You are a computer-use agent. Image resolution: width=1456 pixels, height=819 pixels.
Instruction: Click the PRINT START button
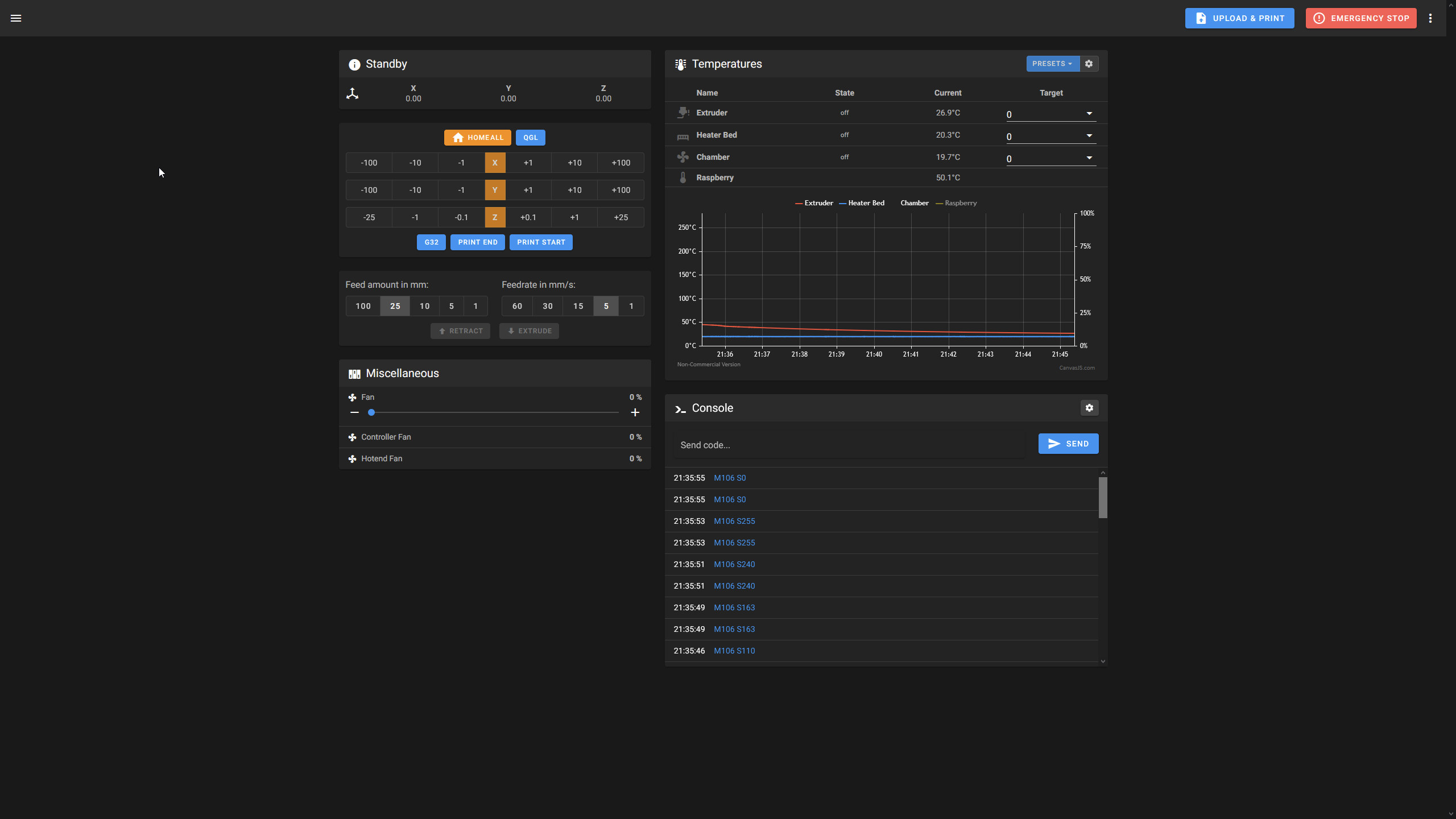point(540,242)
